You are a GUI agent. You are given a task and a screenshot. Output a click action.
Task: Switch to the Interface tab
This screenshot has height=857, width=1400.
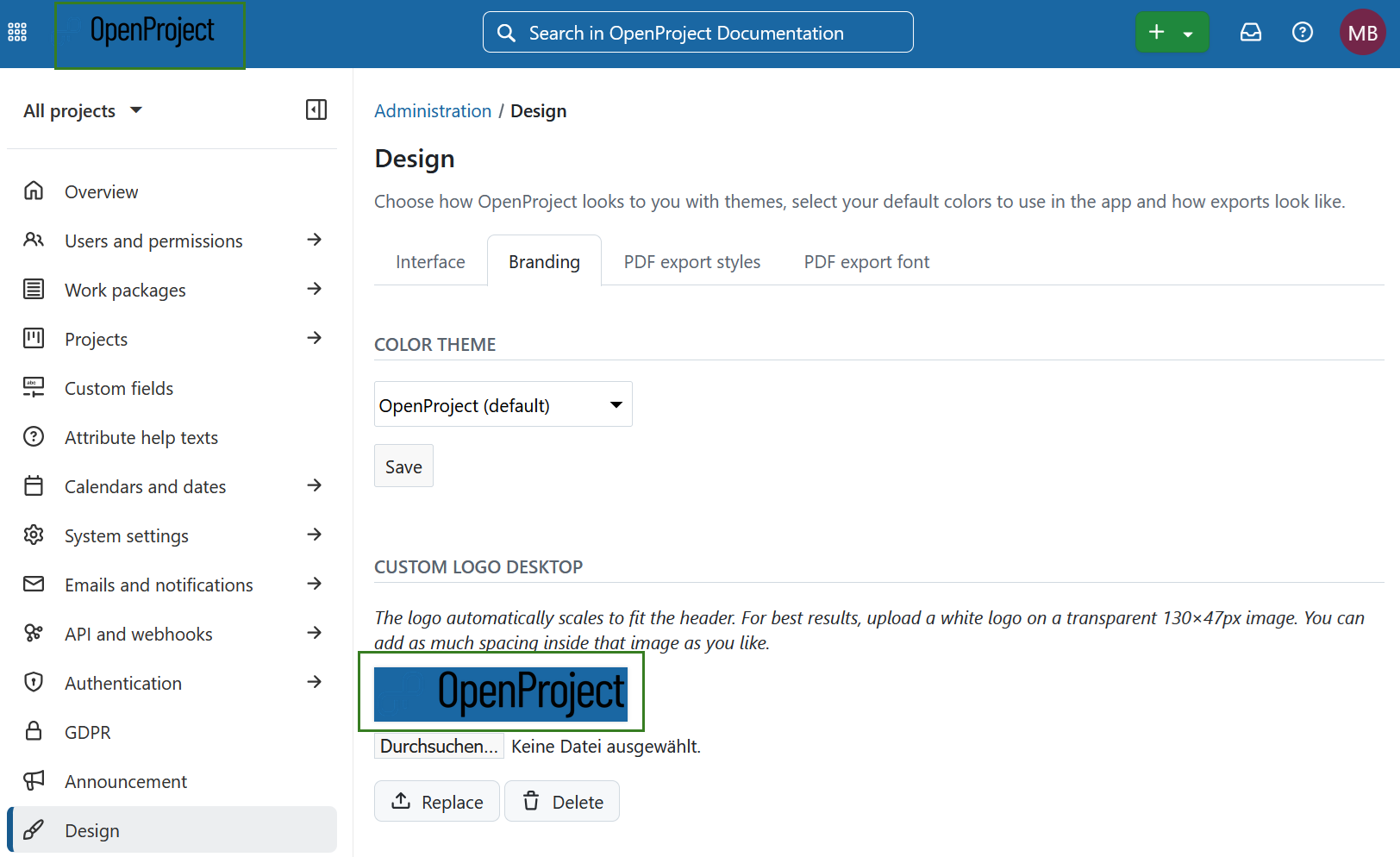429,261
